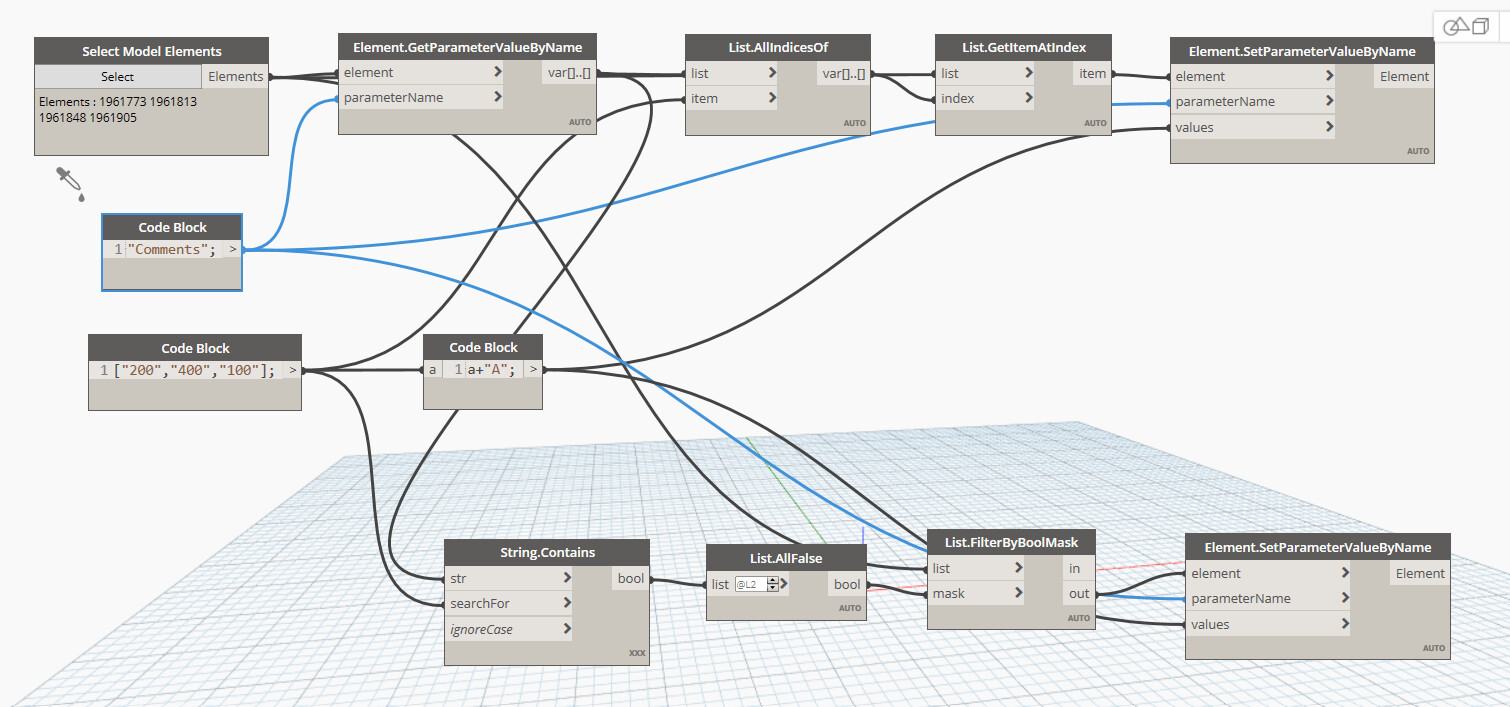1510x707 pixels.
Task: Click the AUTO lacing indicator on List.AllFalse
Action: click(x=849, y=607)
